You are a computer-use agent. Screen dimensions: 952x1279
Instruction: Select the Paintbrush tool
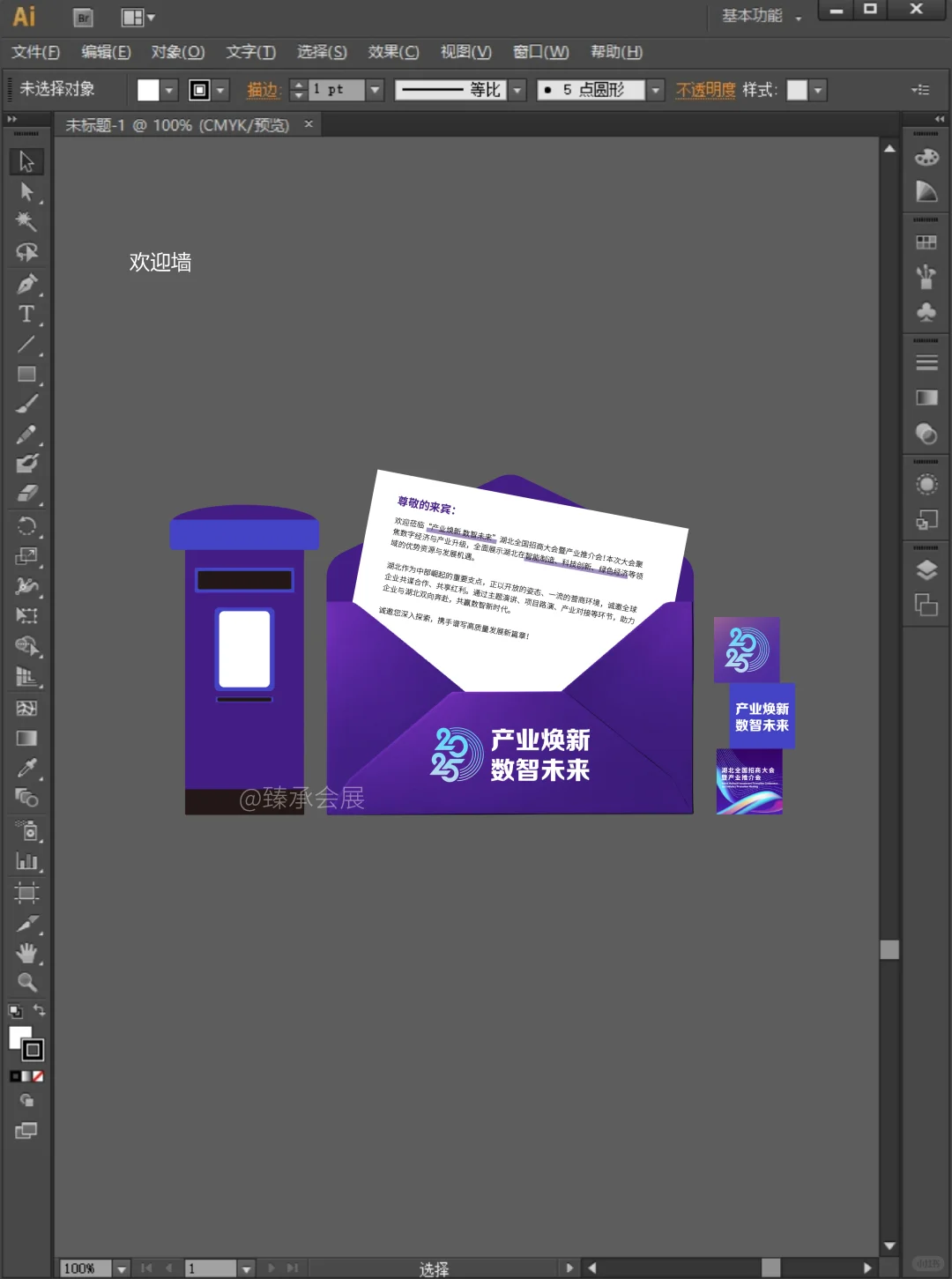[x=26, y=404]
